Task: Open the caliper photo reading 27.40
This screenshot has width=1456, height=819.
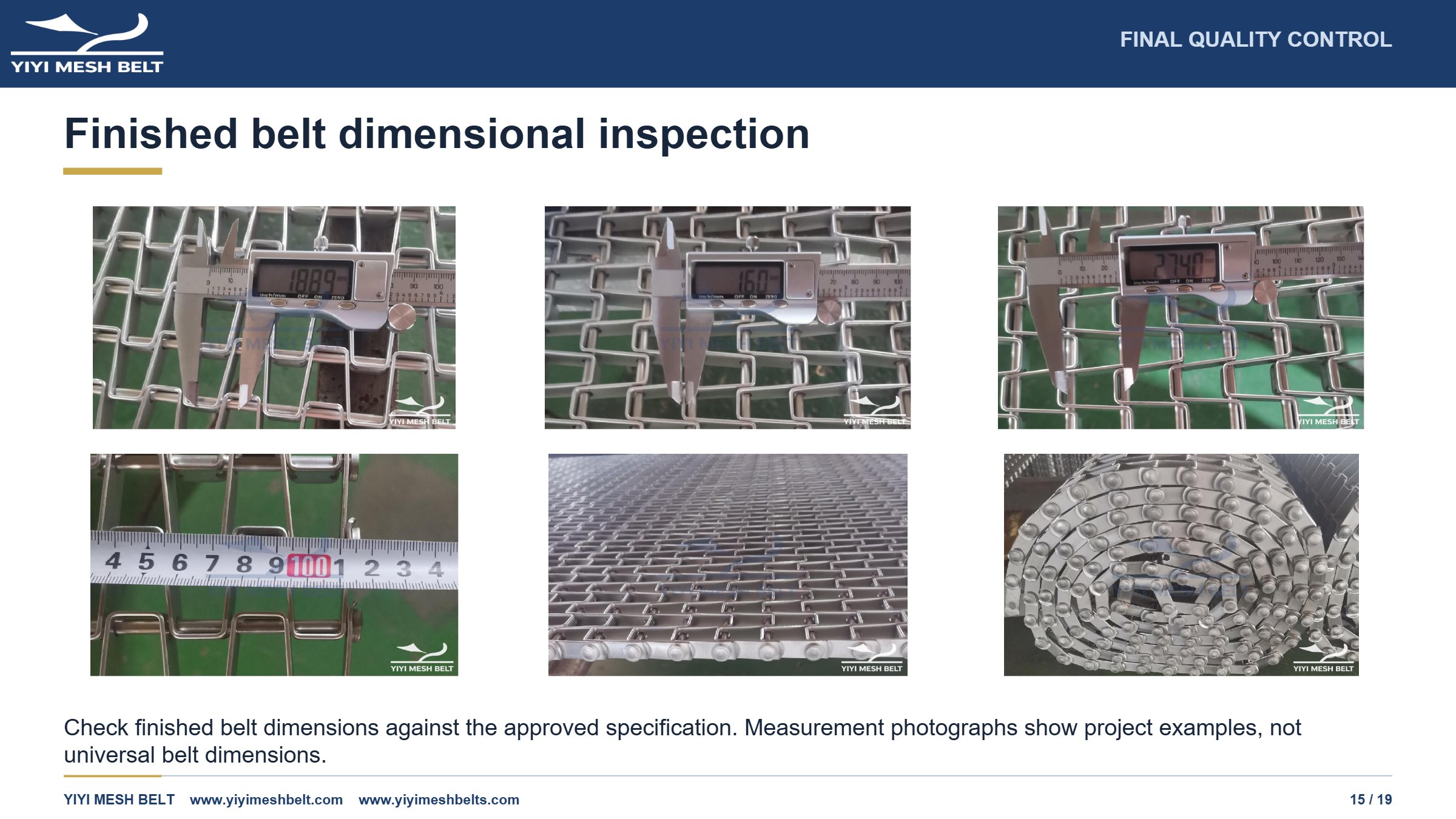Action: pyautogui.click(x=1181, y=317)
